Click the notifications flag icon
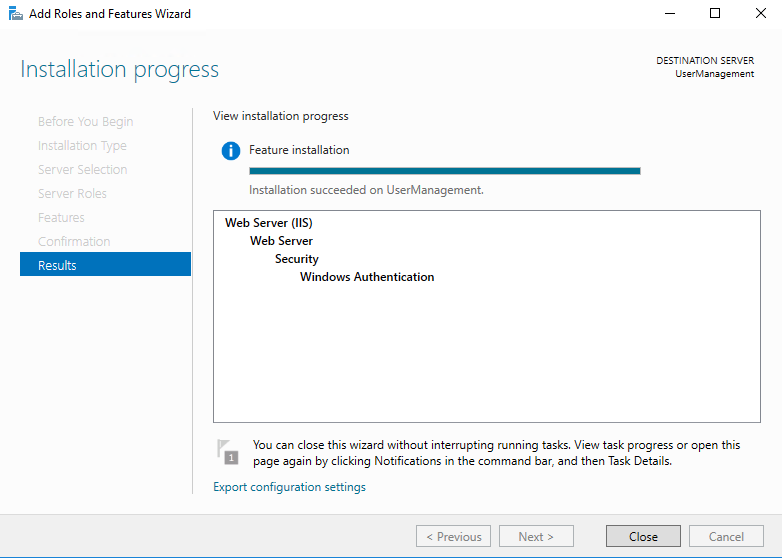This screenshot has height=558, width=782. pyautogui.click(x=227, y=452)
